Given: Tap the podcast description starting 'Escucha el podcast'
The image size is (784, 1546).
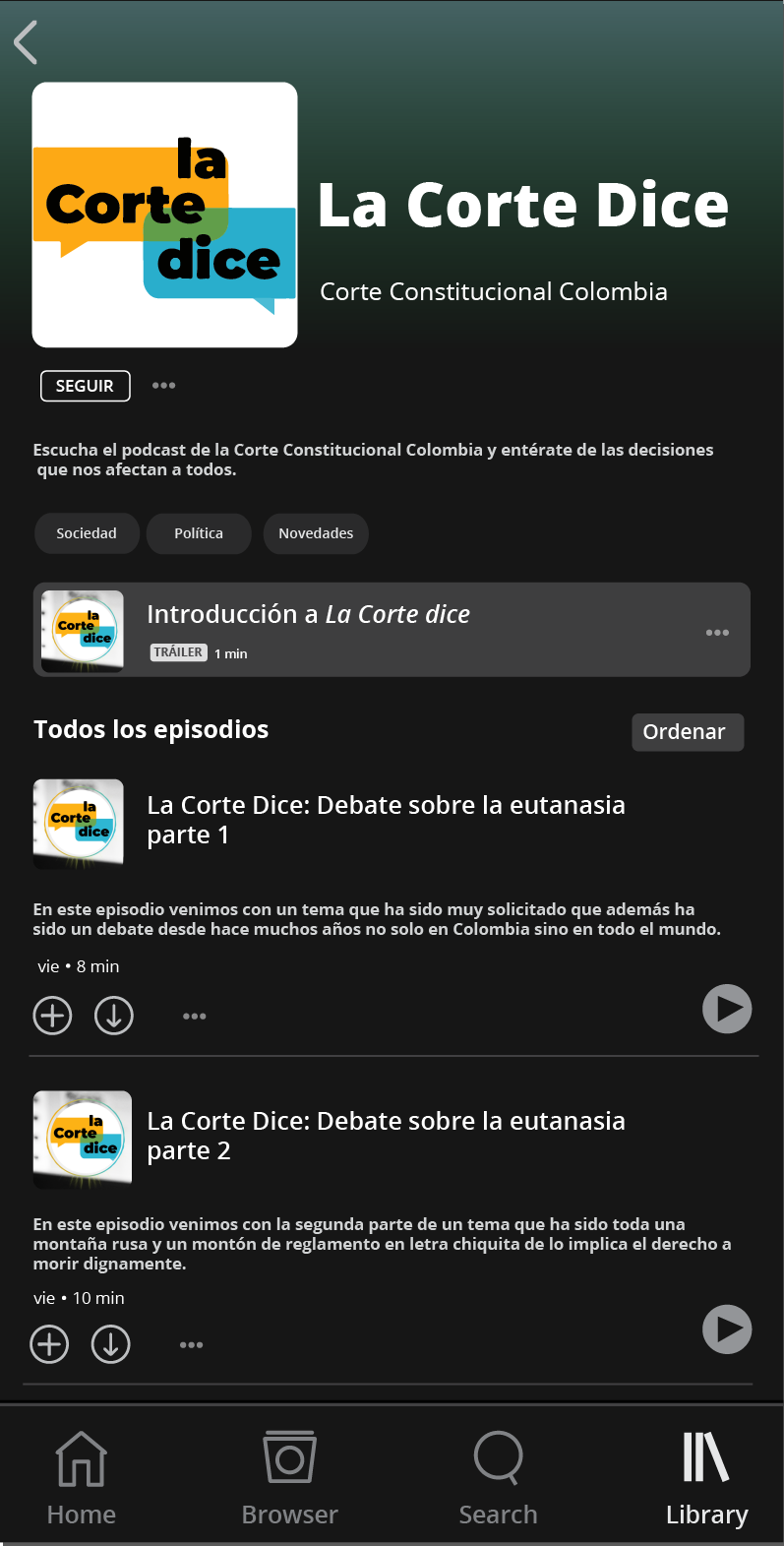Looking at the screenshot, I should click(x=374, y=460).
